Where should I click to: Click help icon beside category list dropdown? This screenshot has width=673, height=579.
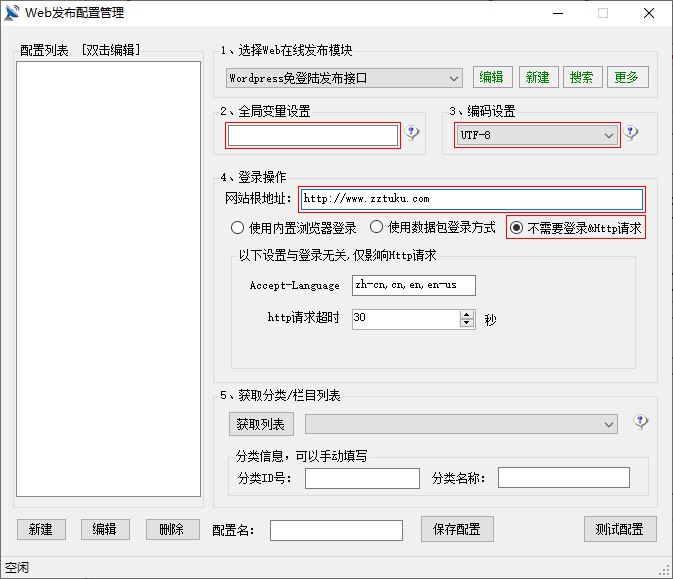(x=641, y=423)
